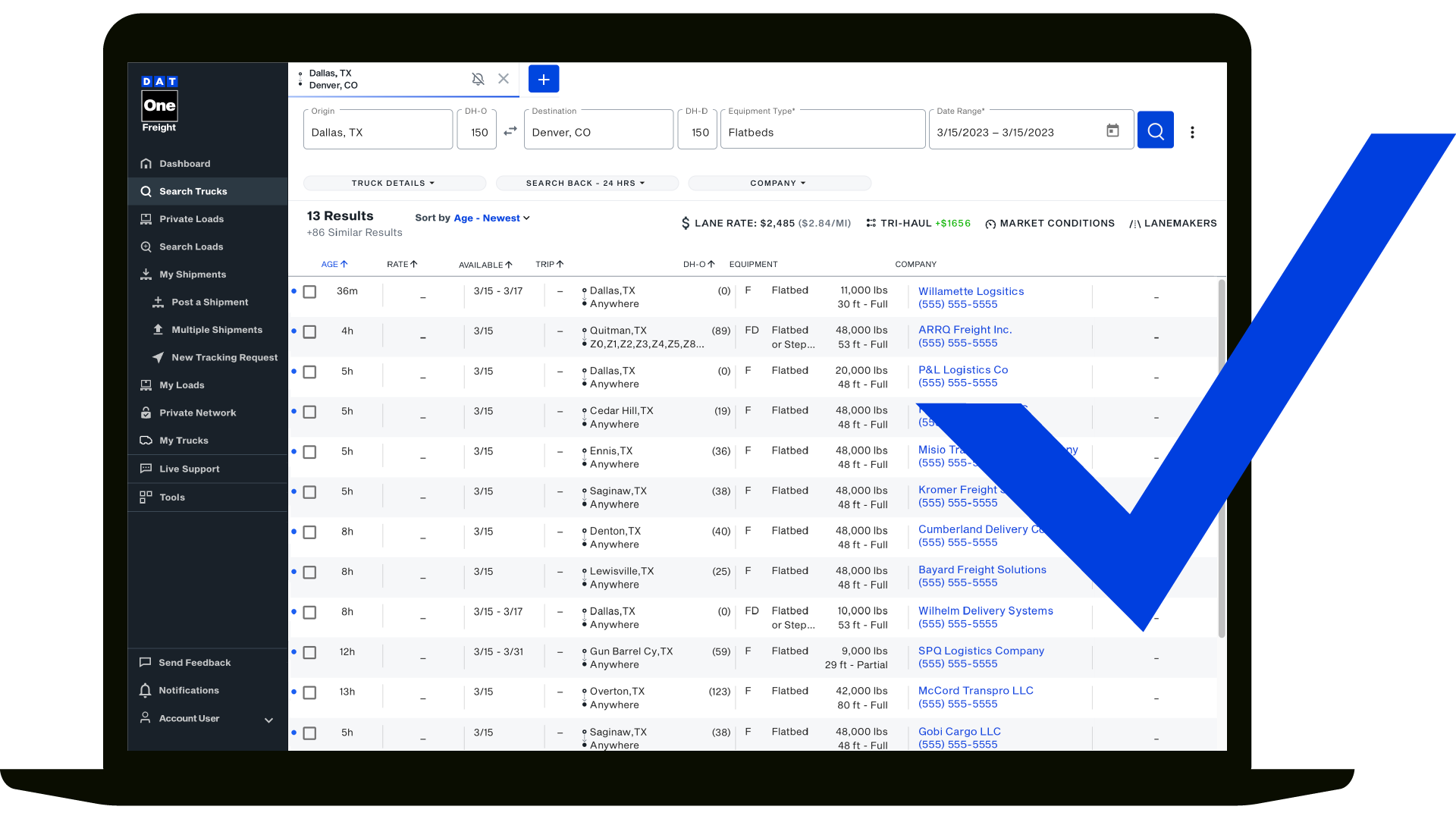This screenshot has width=1456, height=819.
Task: Click the muted bell alert icon
Action: [x=478, y=79]
